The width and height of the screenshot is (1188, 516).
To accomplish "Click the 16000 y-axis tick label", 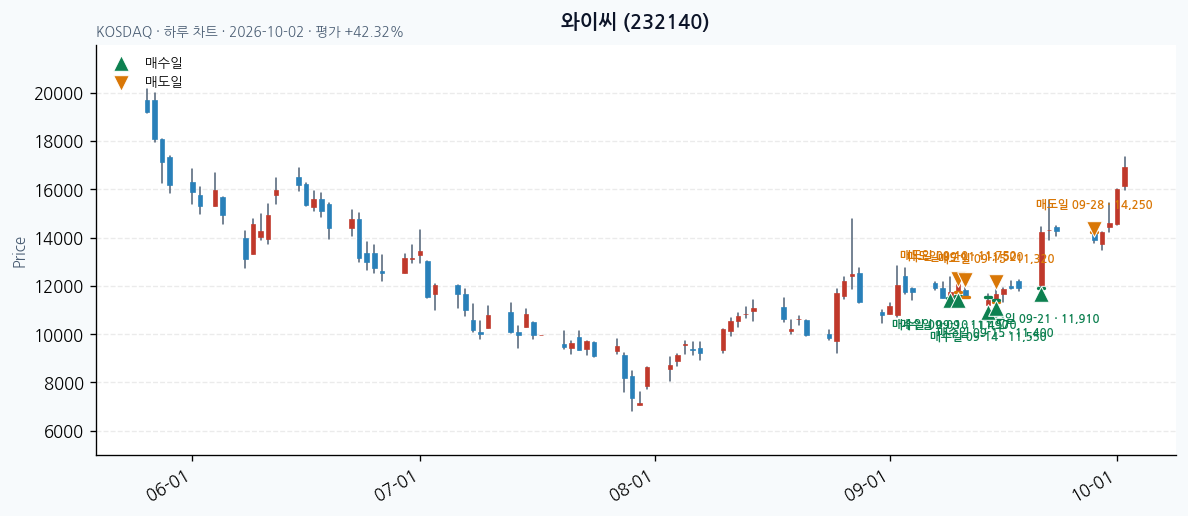I will click(58, 190).
